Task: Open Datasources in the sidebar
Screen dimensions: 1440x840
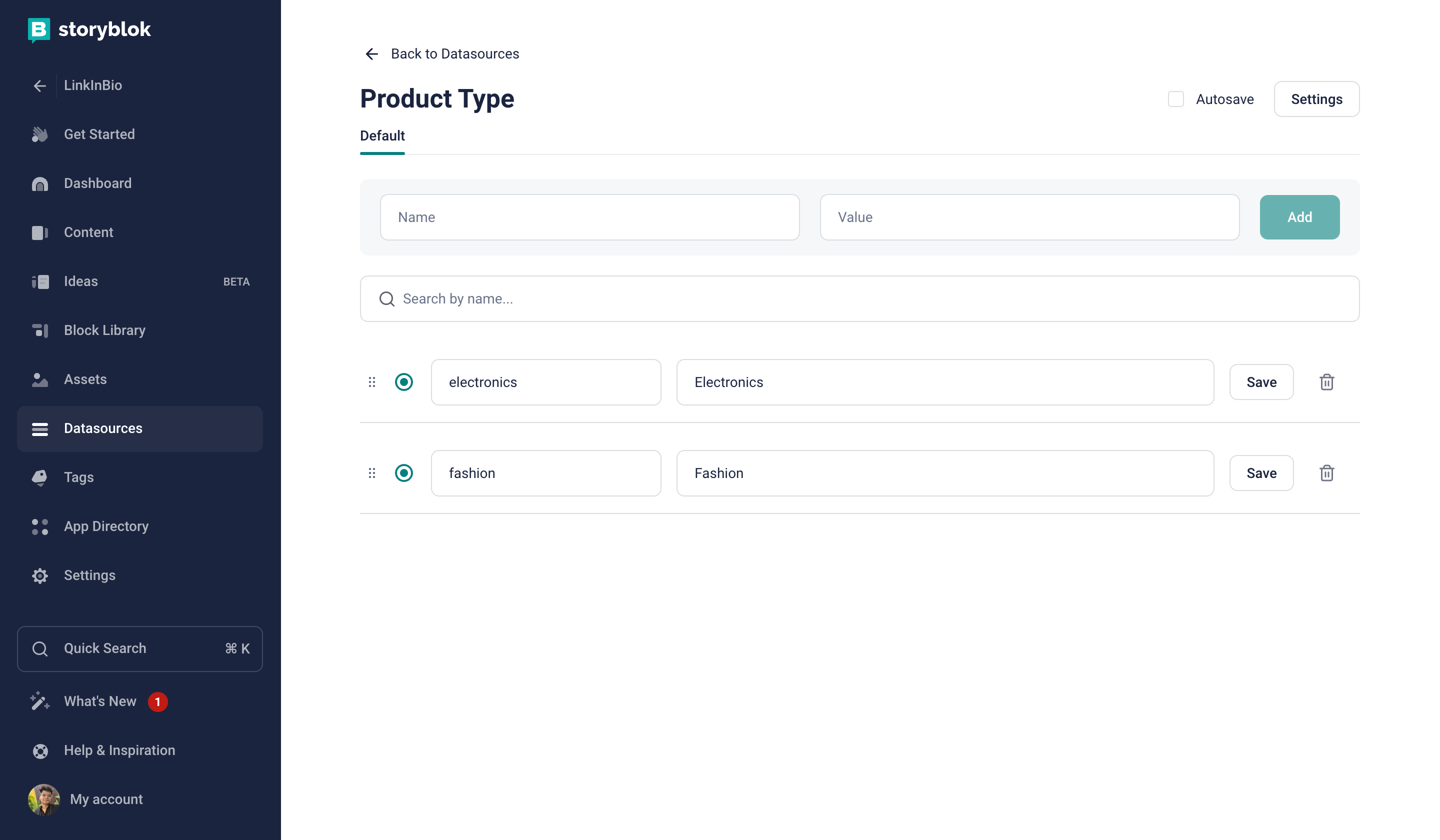Action: (x=103, y=428)
